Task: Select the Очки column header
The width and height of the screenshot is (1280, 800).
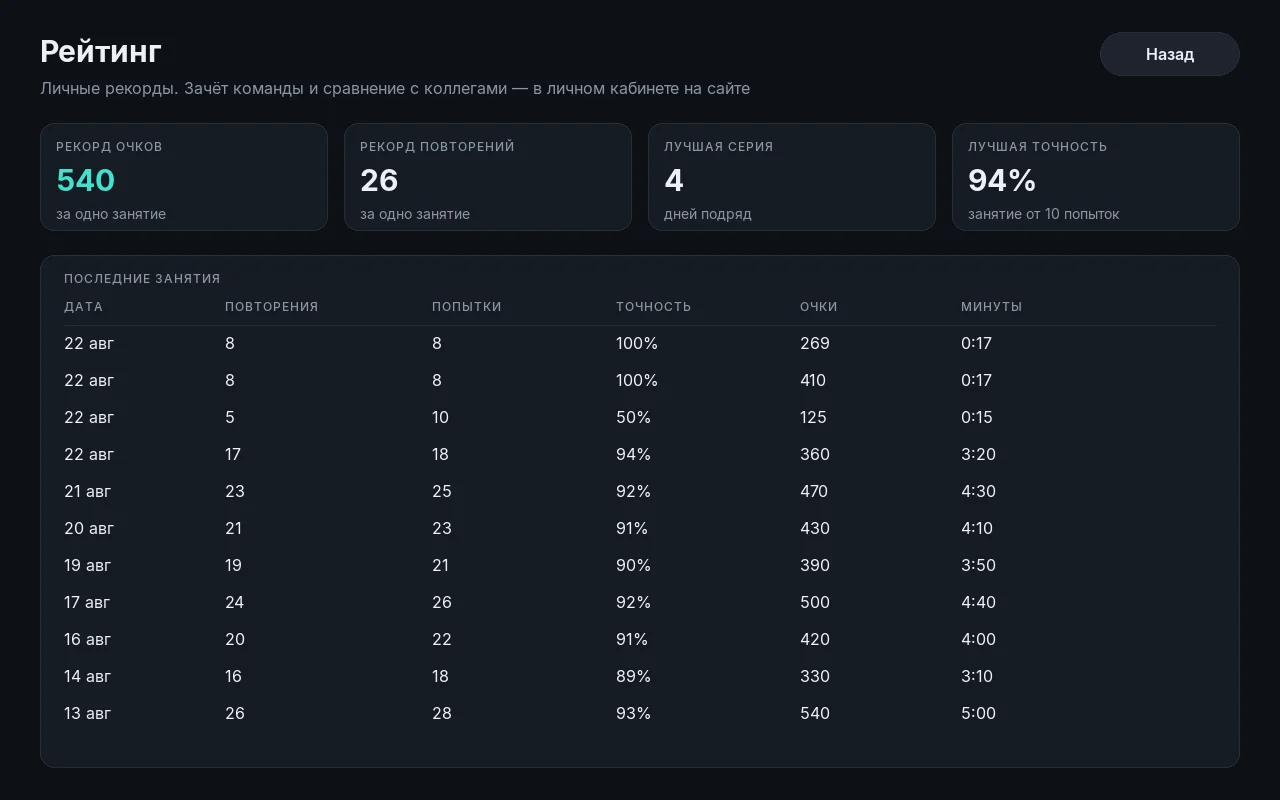Action: click(819, 307)
